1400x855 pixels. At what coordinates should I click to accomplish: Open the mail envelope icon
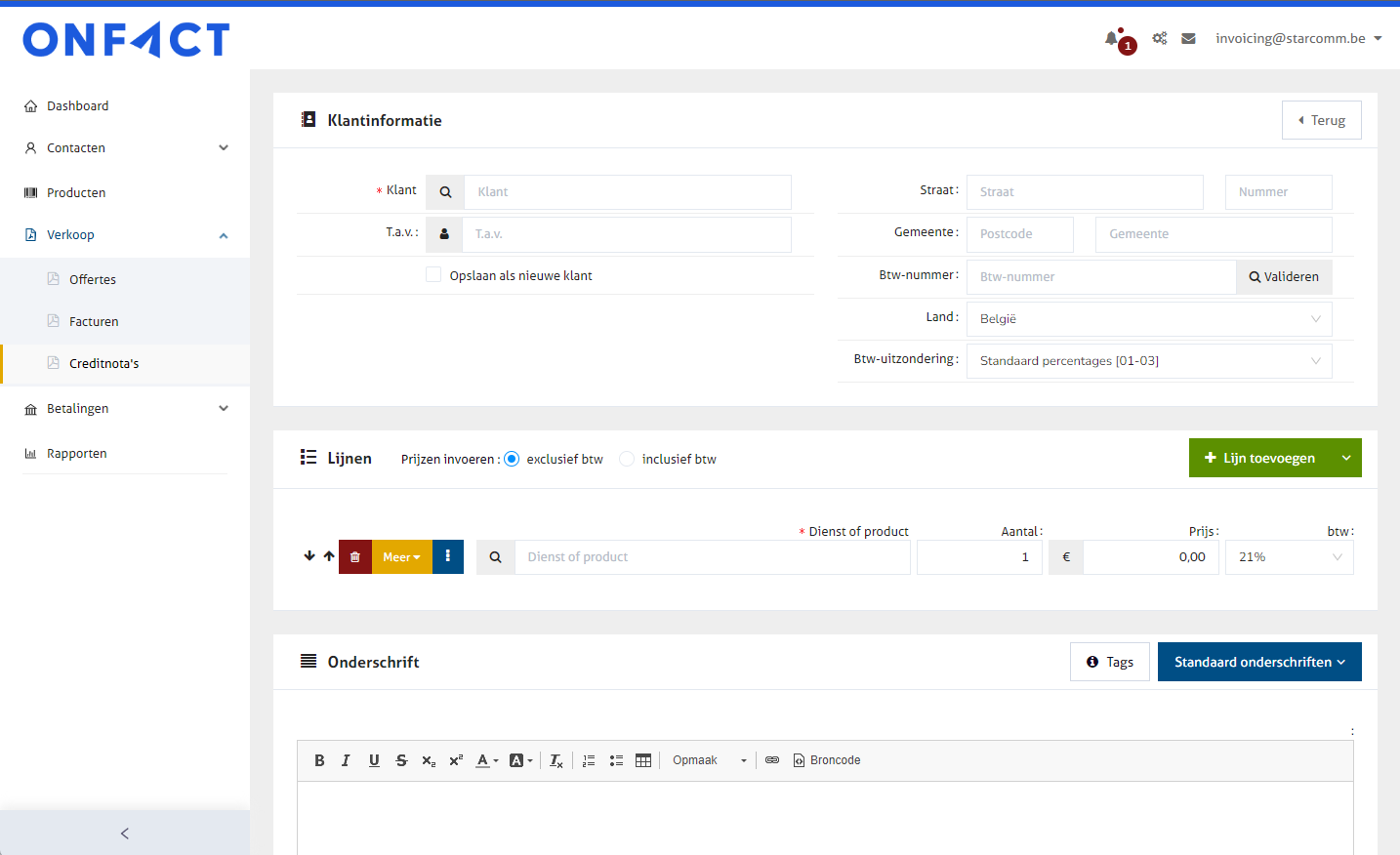[x=1188, y=39]
